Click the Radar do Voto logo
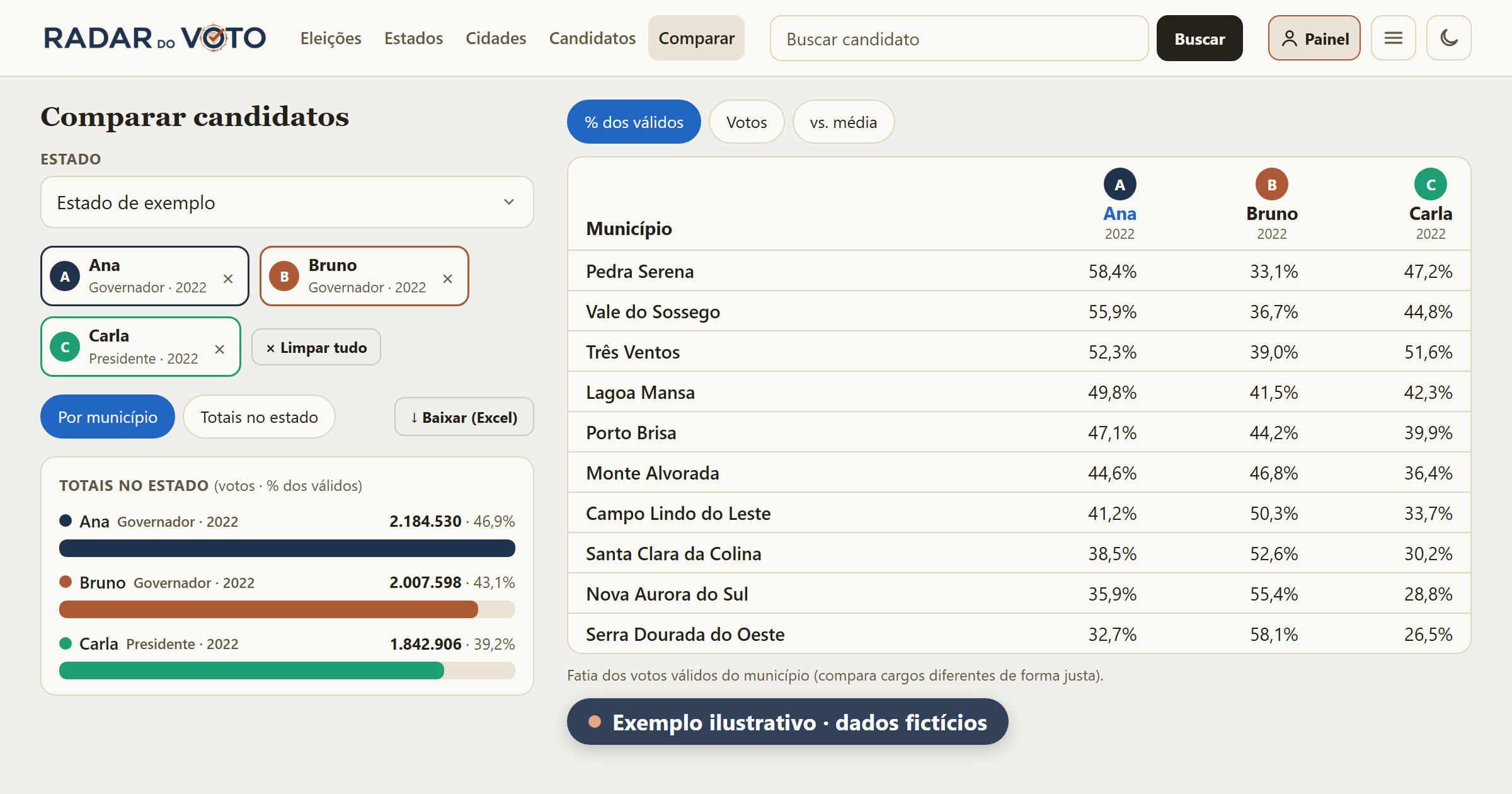The height and width of the screenshot is (794, 1512). click(x=155, y=38)
